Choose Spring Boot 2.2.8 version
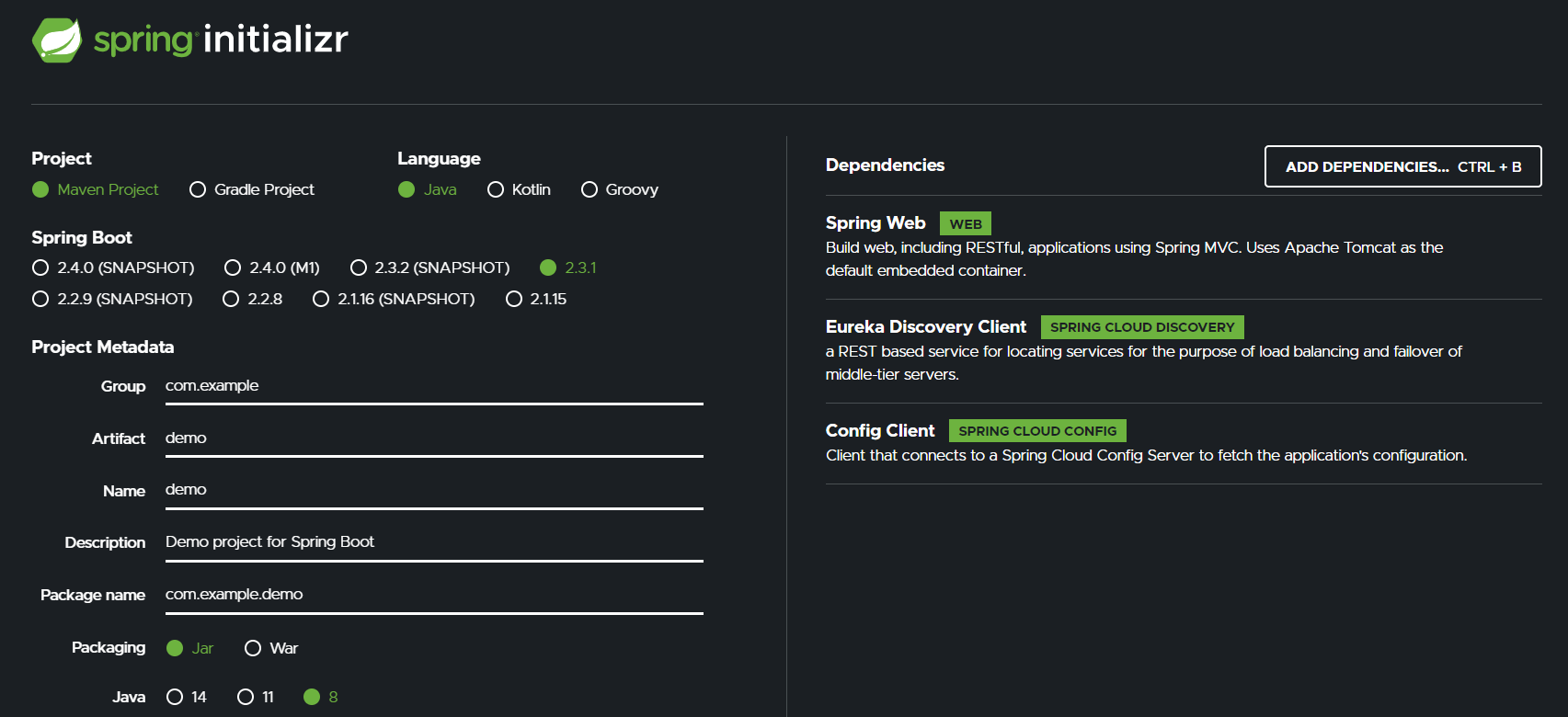The height and width of the screenshot is (717, 1568). 231,299
